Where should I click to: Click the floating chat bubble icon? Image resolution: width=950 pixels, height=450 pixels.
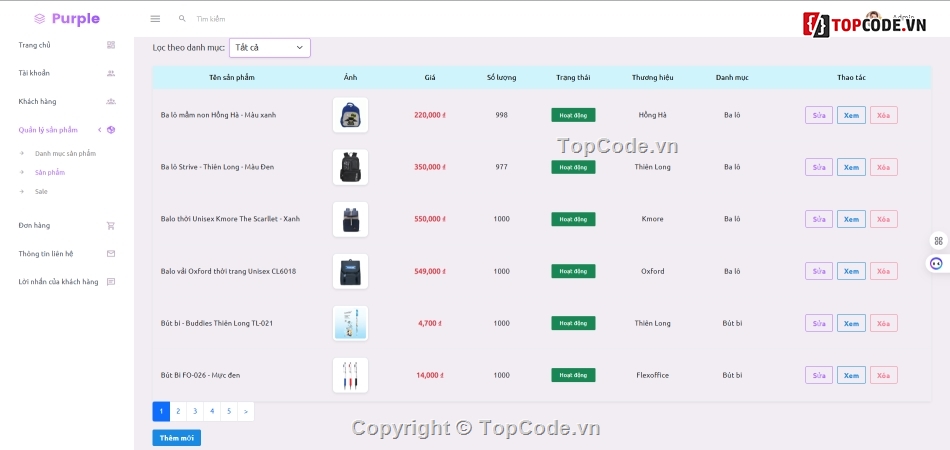937,263
